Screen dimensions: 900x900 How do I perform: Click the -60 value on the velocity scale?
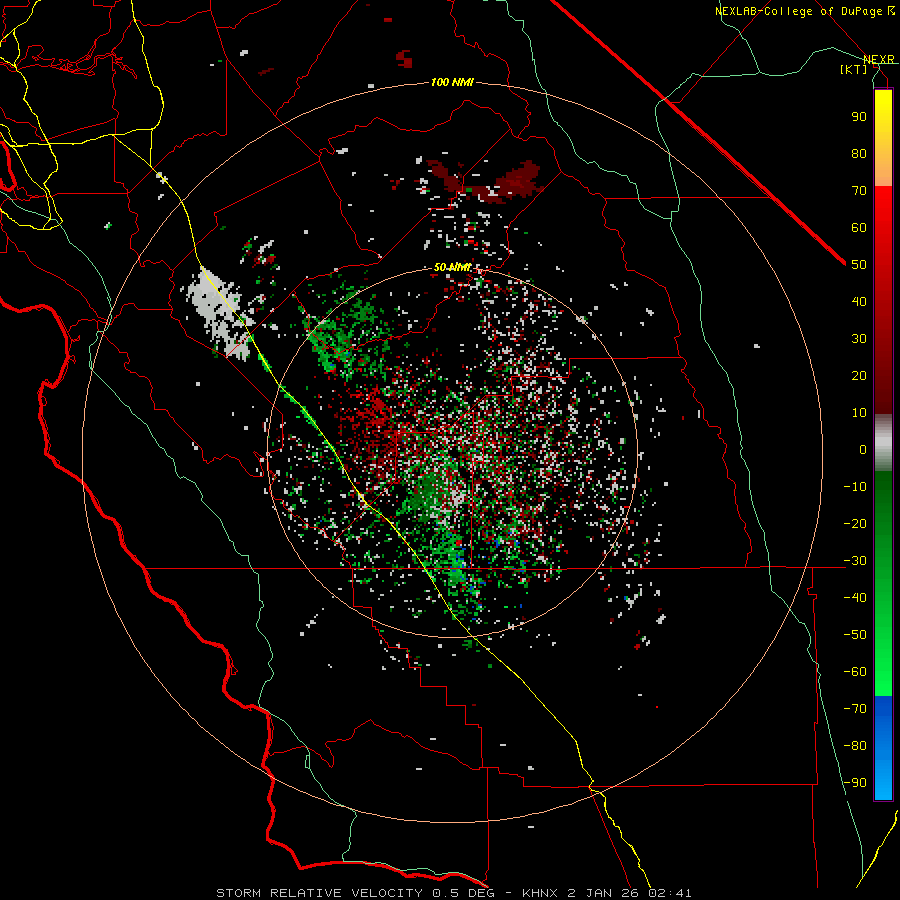click(855, 672)
